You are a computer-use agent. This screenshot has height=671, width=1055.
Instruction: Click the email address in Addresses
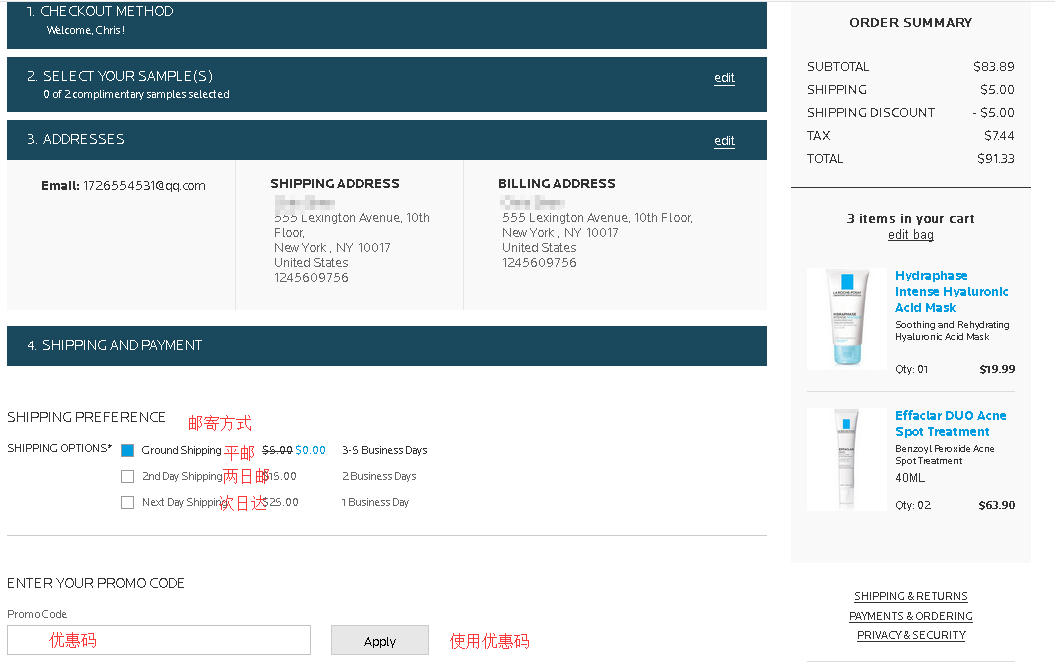coord(144,186)
